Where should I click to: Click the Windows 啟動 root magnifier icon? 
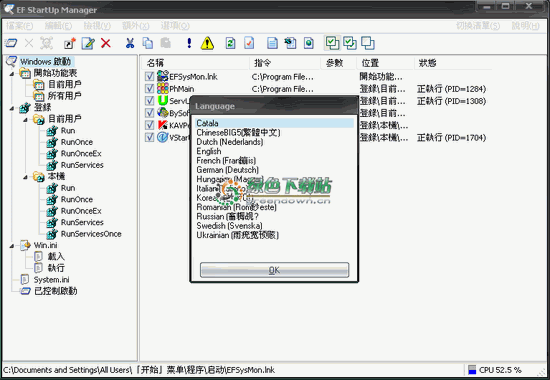[11, 61]
